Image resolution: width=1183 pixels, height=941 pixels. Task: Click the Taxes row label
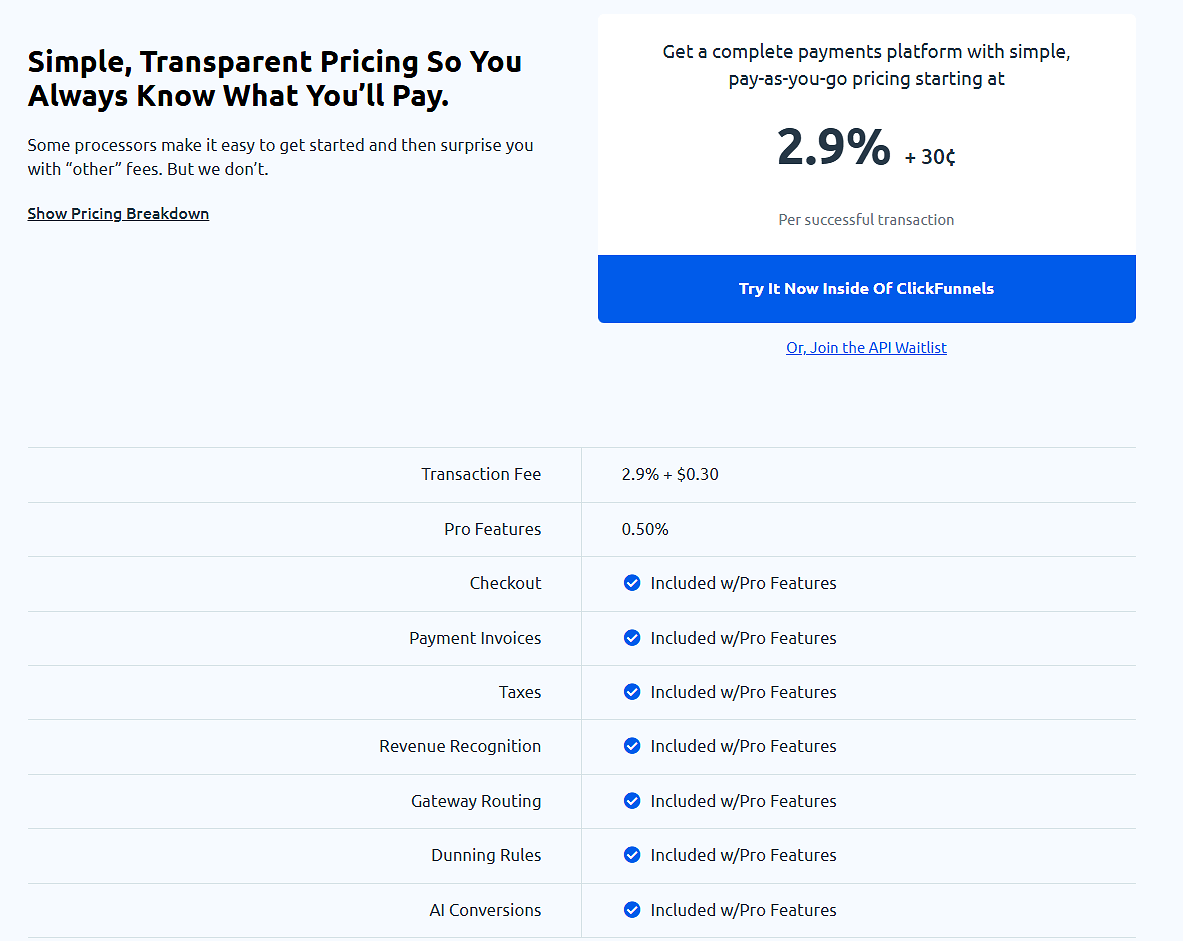pyautogui.click(x=520, y=691)
